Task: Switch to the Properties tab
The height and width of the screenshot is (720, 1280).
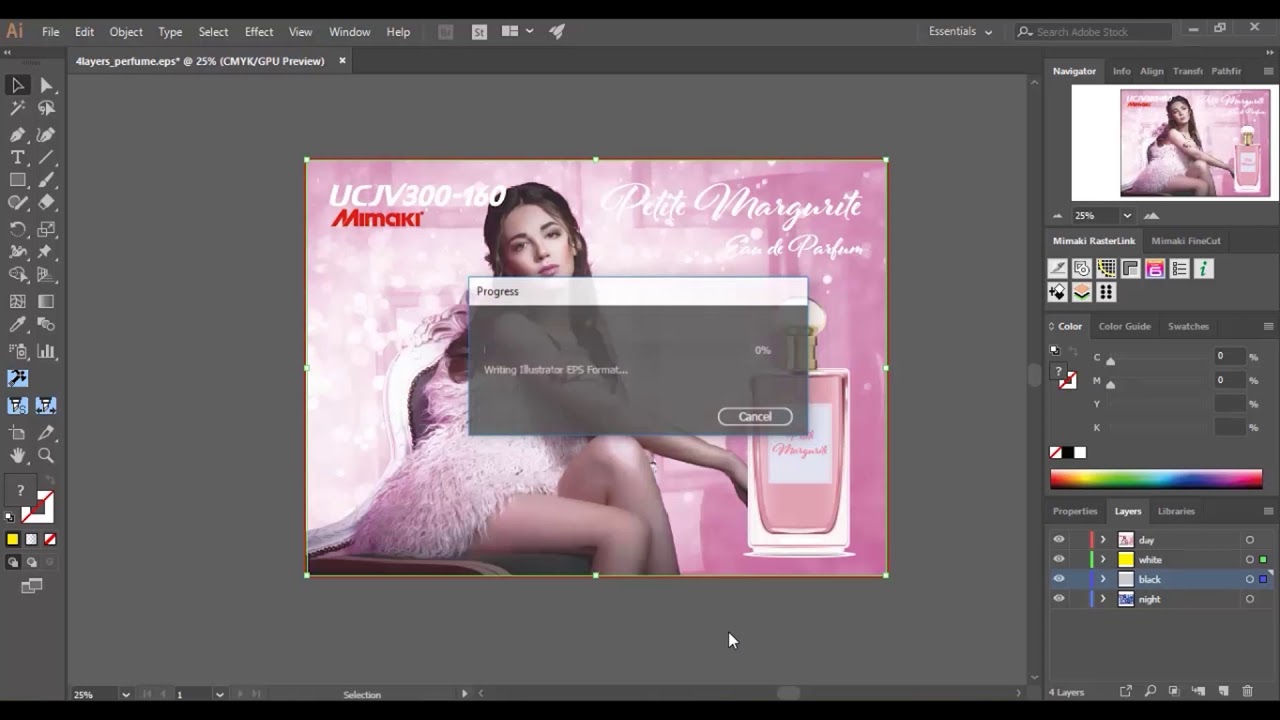Action: (1075, 511)
